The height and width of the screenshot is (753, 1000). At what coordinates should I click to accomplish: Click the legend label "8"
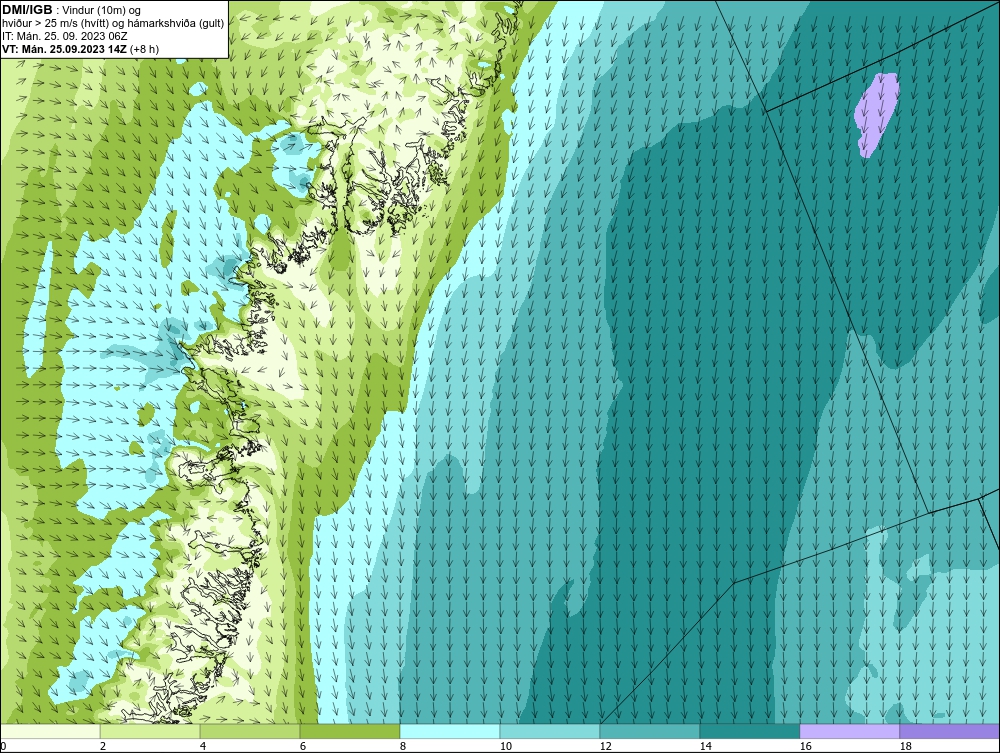coord(402,746)
